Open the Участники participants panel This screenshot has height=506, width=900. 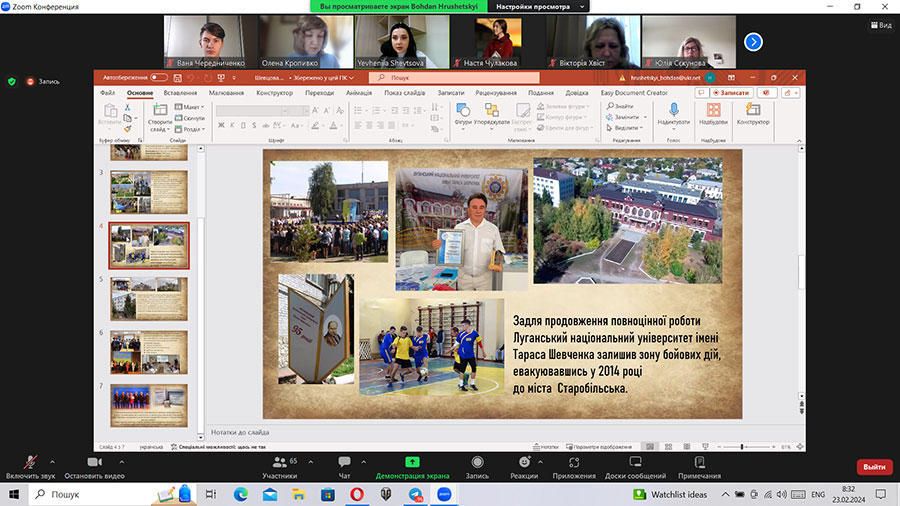(279, 462)
